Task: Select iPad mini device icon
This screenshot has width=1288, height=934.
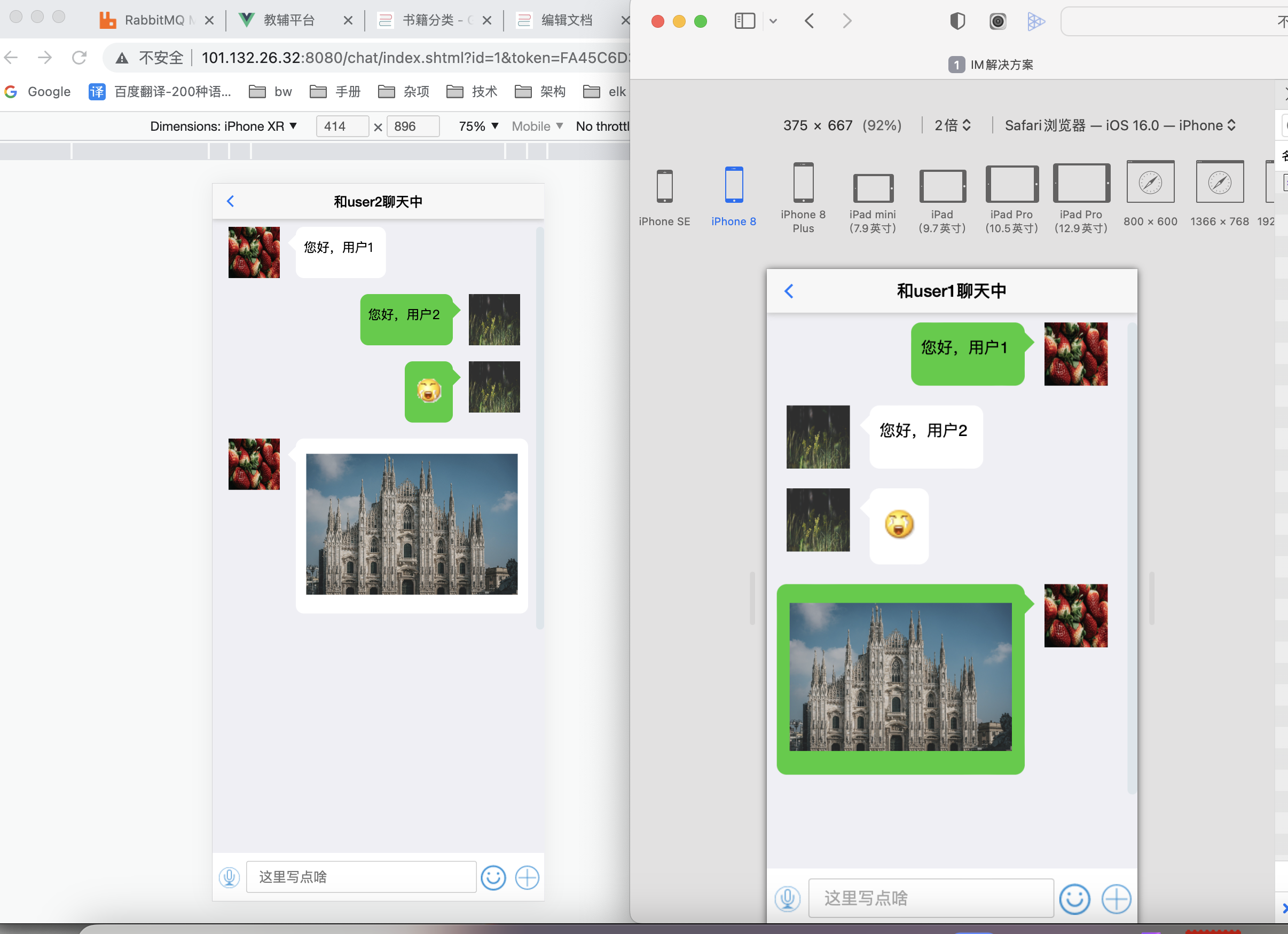Action: pyautogui.click(x=873, y=188)
